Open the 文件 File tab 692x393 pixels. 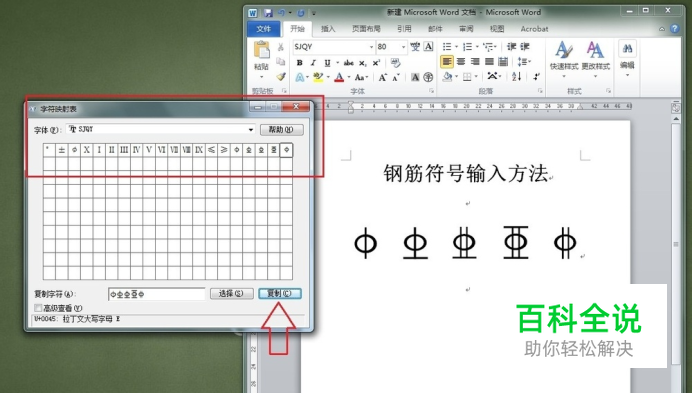pyautogui.click(x=263, y=29)
